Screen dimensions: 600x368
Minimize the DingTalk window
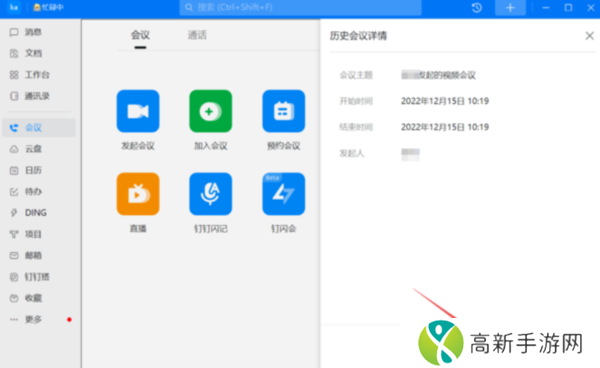point(546,8)
